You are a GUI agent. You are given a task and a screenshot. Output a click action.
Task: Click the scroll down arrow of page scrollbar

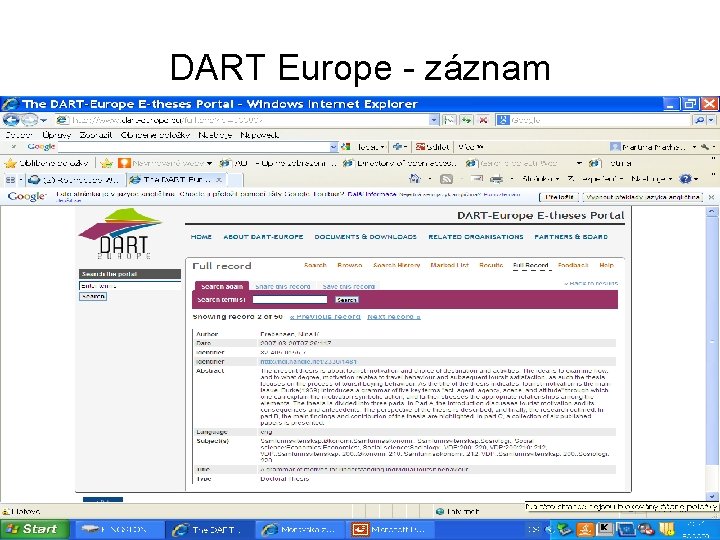coord(712,496)
